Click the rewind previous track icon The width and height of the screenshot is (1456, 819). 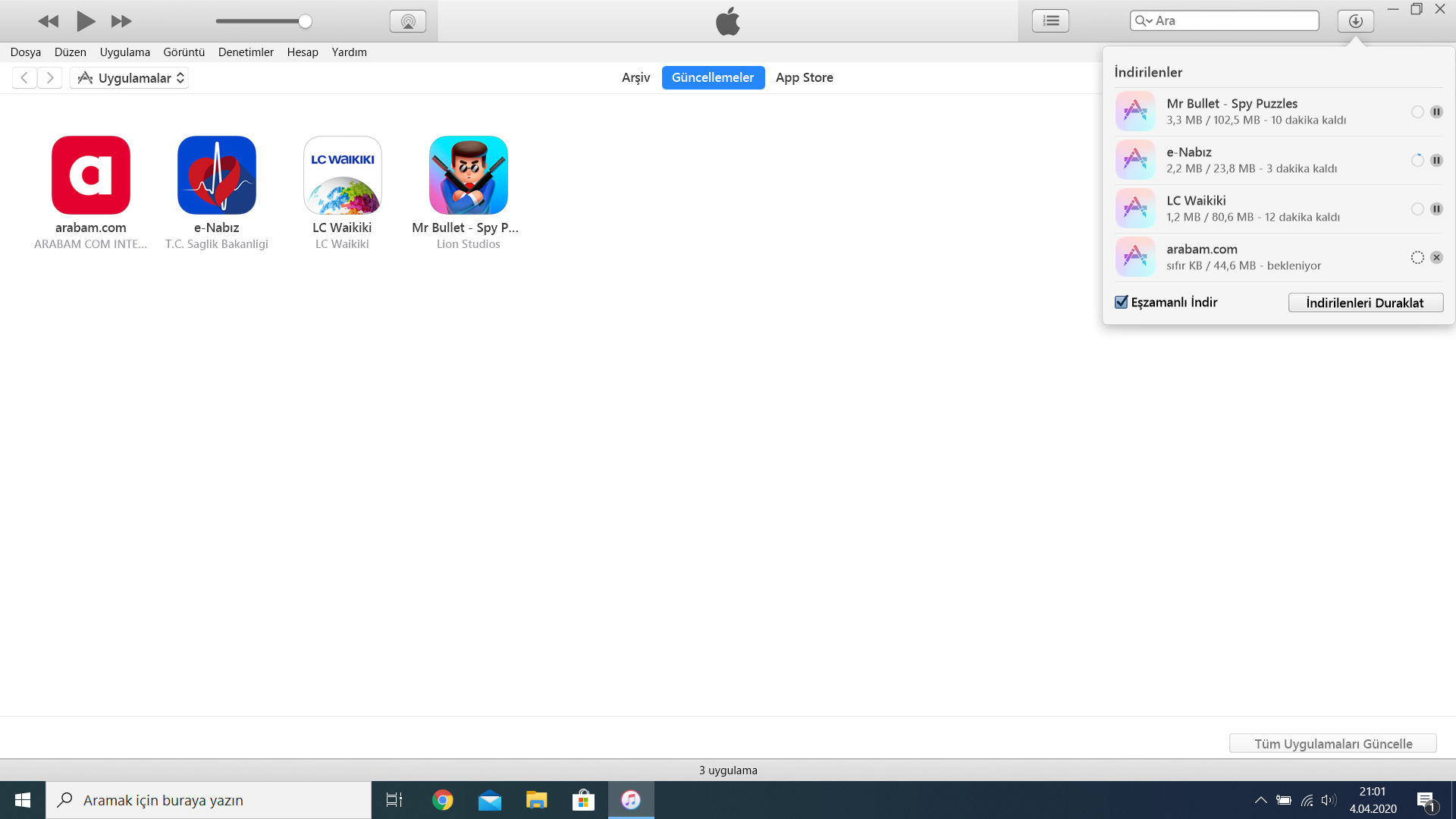[48, 21]
